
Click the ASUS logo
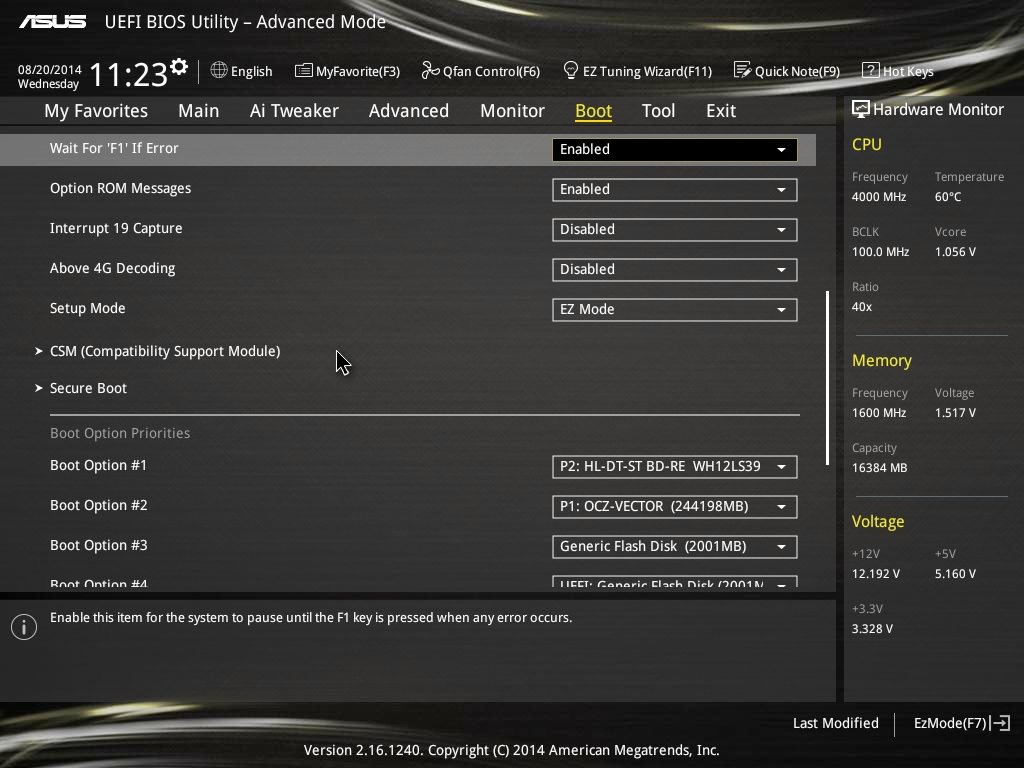tap(52, 22)
